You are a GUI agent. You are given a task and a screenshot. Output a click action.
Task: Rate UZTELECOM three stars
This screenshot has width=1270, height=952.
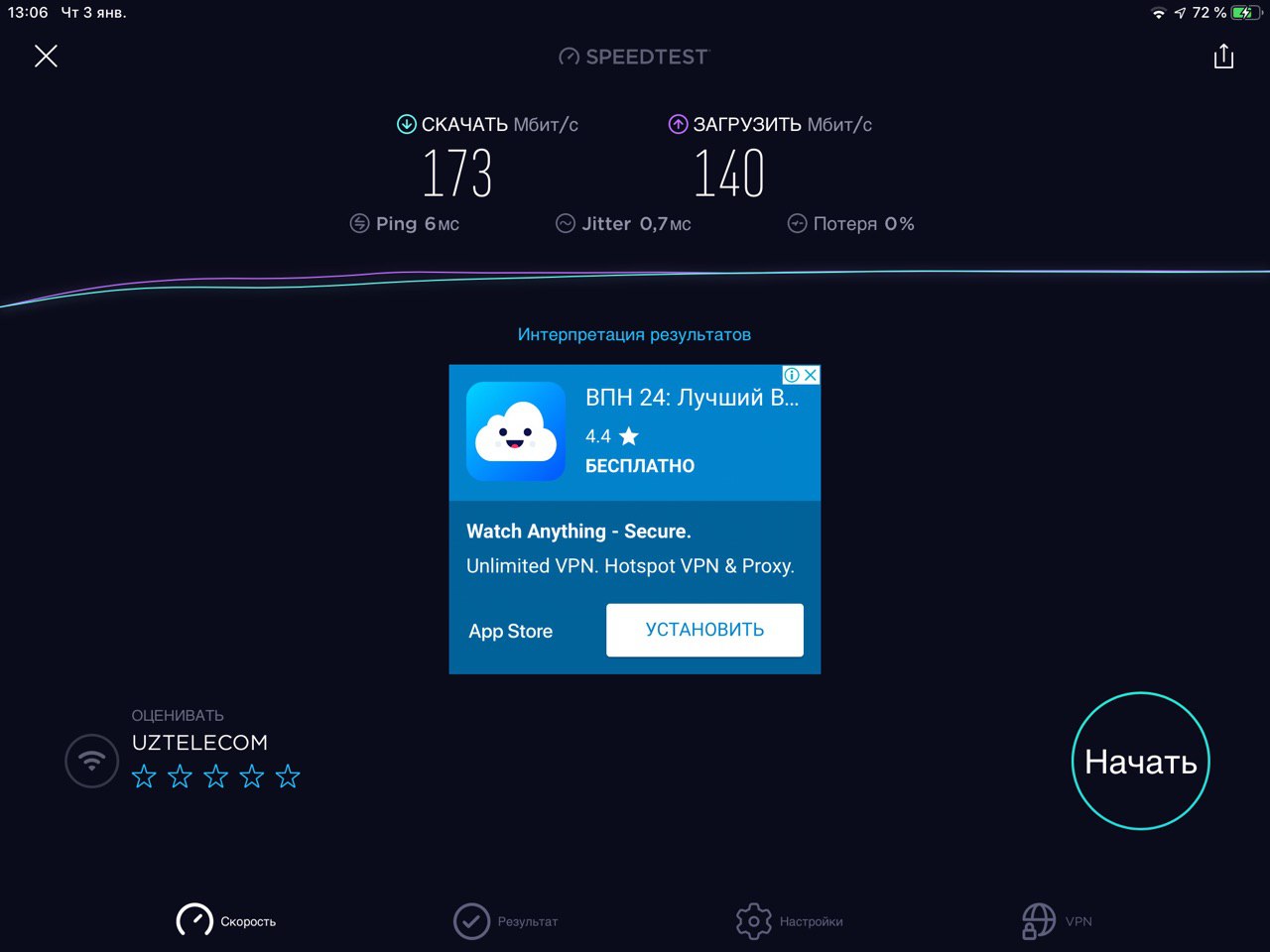pos(215,776)
